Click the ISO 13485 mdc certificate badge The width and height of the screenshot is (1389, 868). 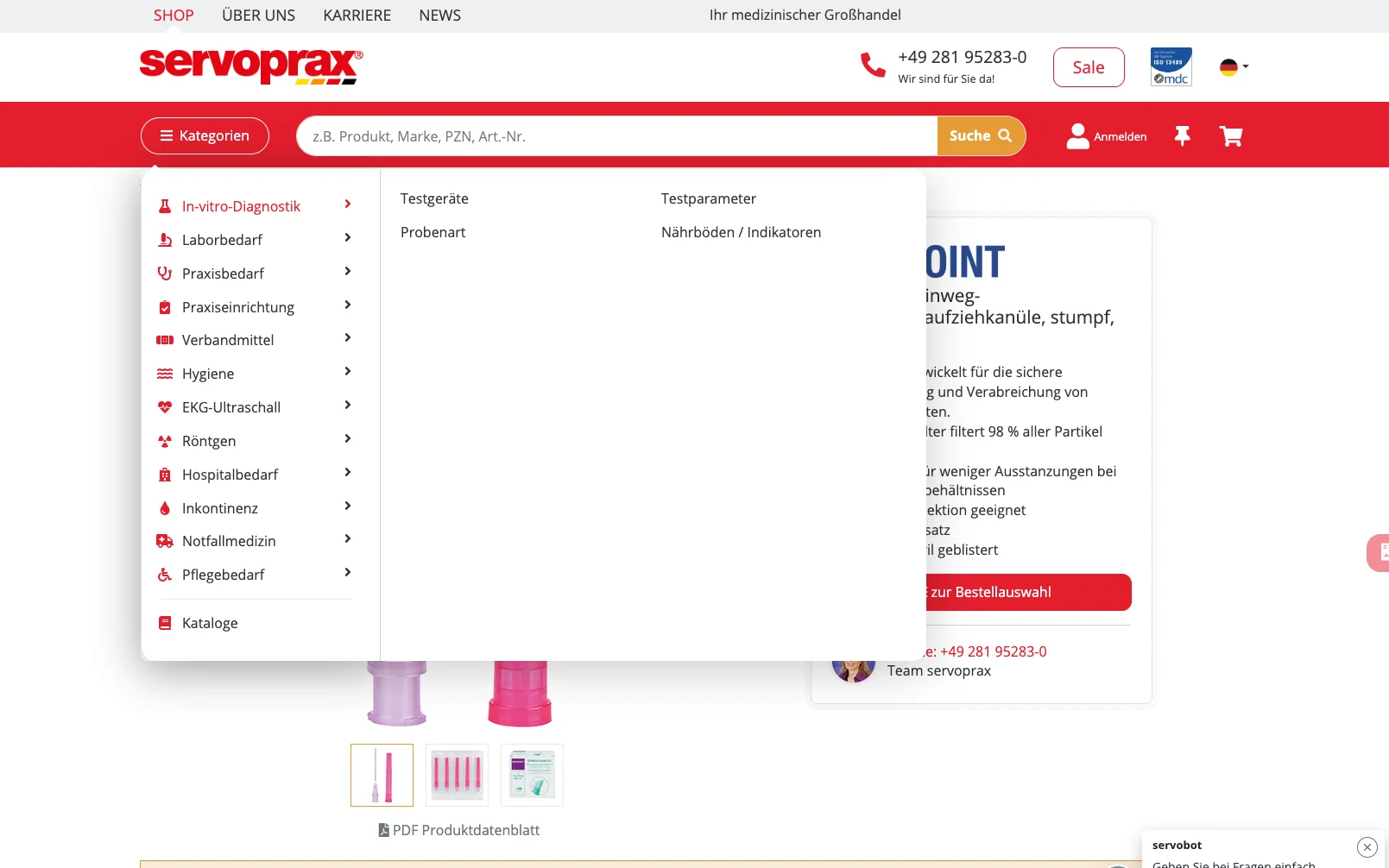click(x=1171, y=66)
